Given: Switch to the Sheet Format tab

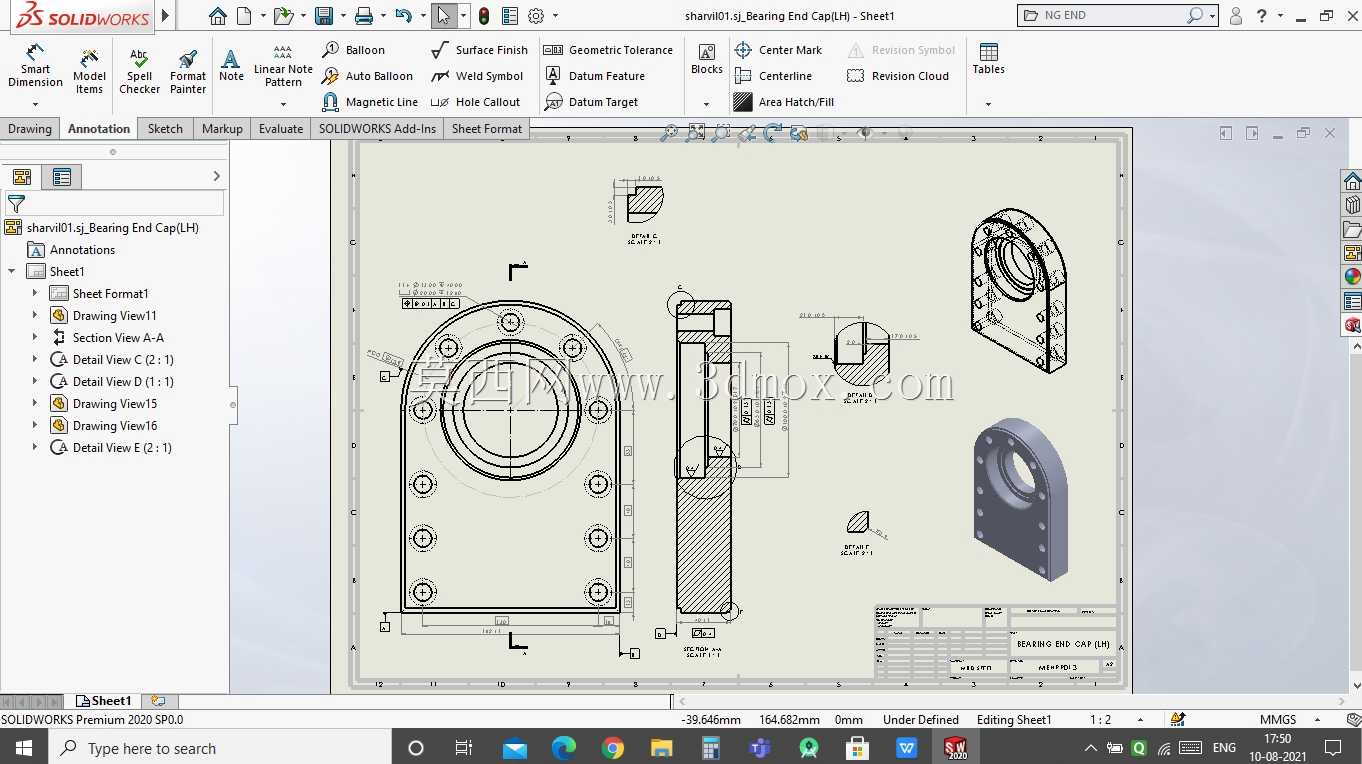Looking at the screenshot, I should (x=487, y=129).
